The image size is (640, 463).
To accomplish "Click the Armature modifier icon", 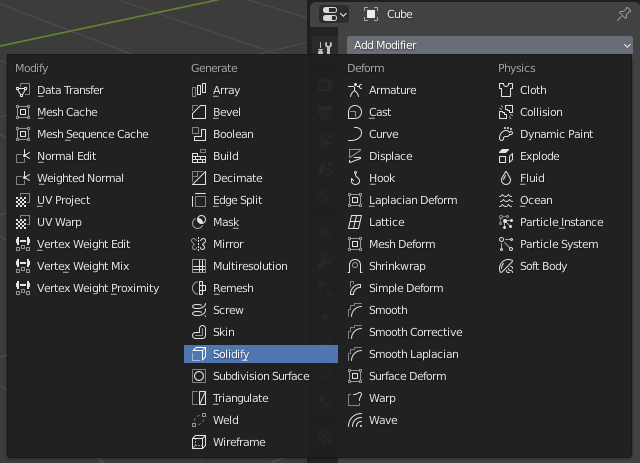I will [x=355, y=90].
